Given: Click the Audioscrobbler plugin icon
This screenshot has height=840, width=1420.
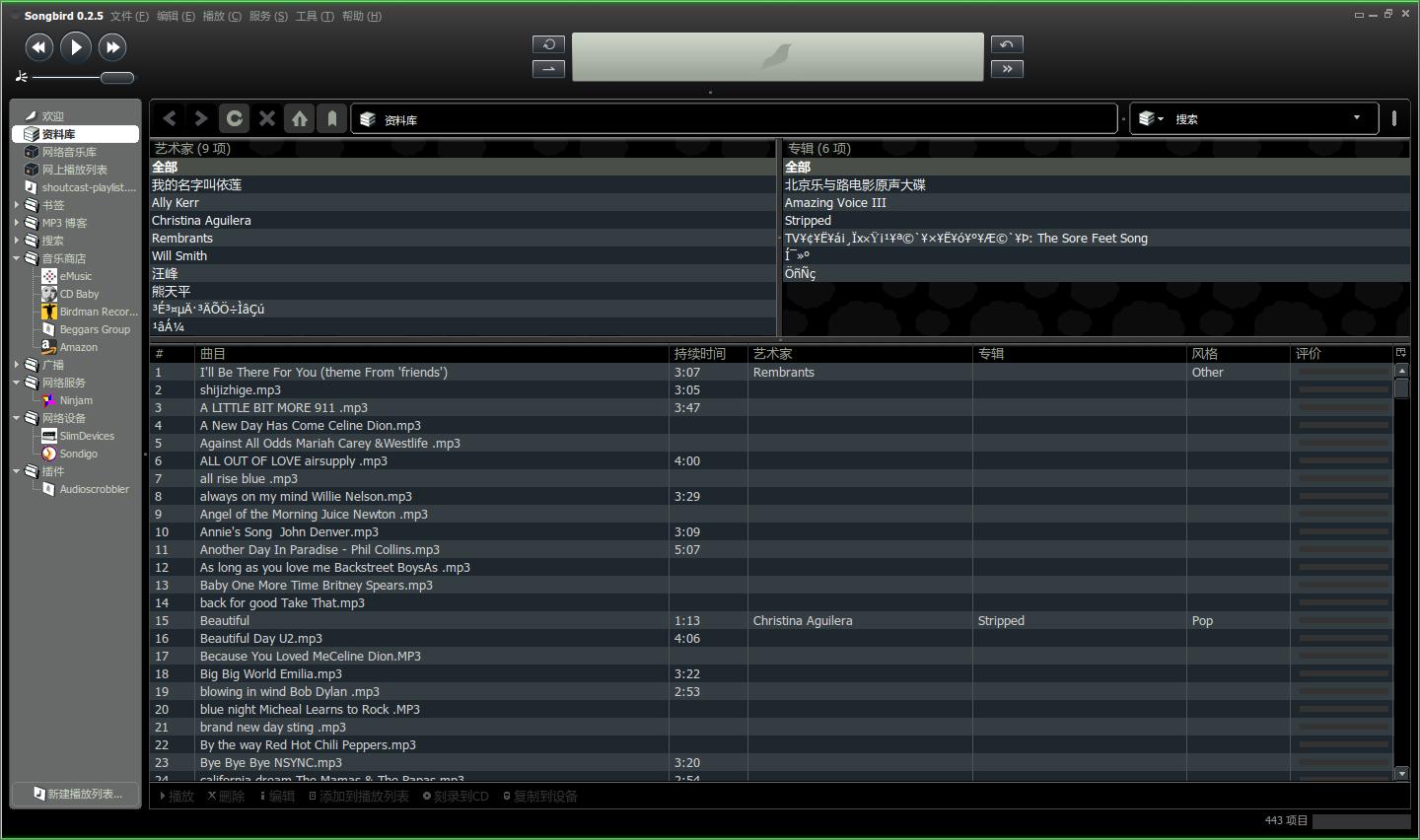Looking at the screenshot, I should point(48,489).
